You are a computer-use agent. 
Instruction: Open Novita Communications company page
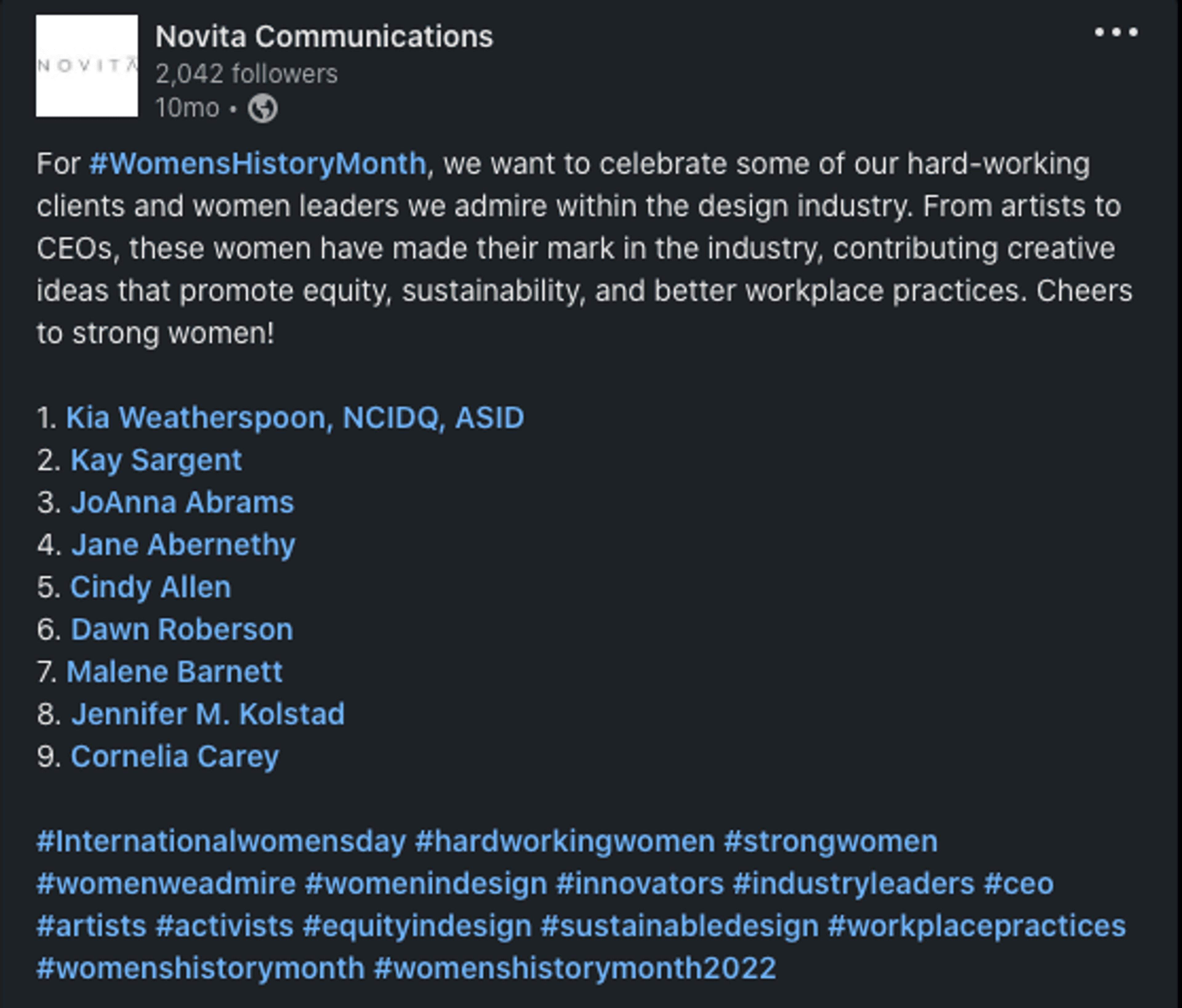coord(324,37)
